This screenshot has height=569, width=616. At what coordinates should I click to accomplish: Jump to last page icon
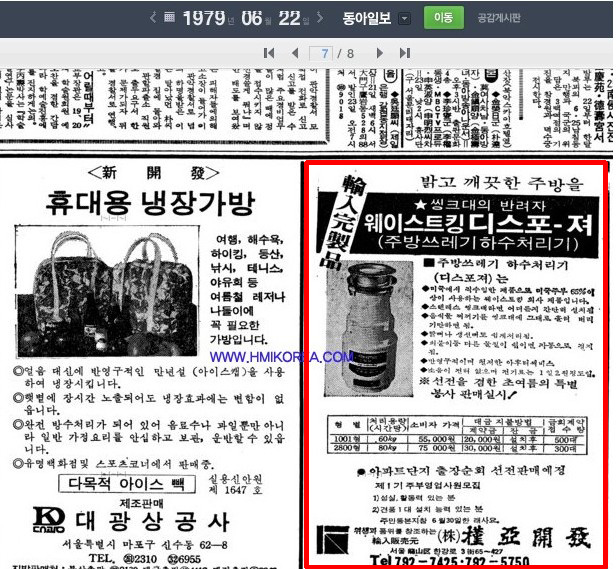coord(405,53)
